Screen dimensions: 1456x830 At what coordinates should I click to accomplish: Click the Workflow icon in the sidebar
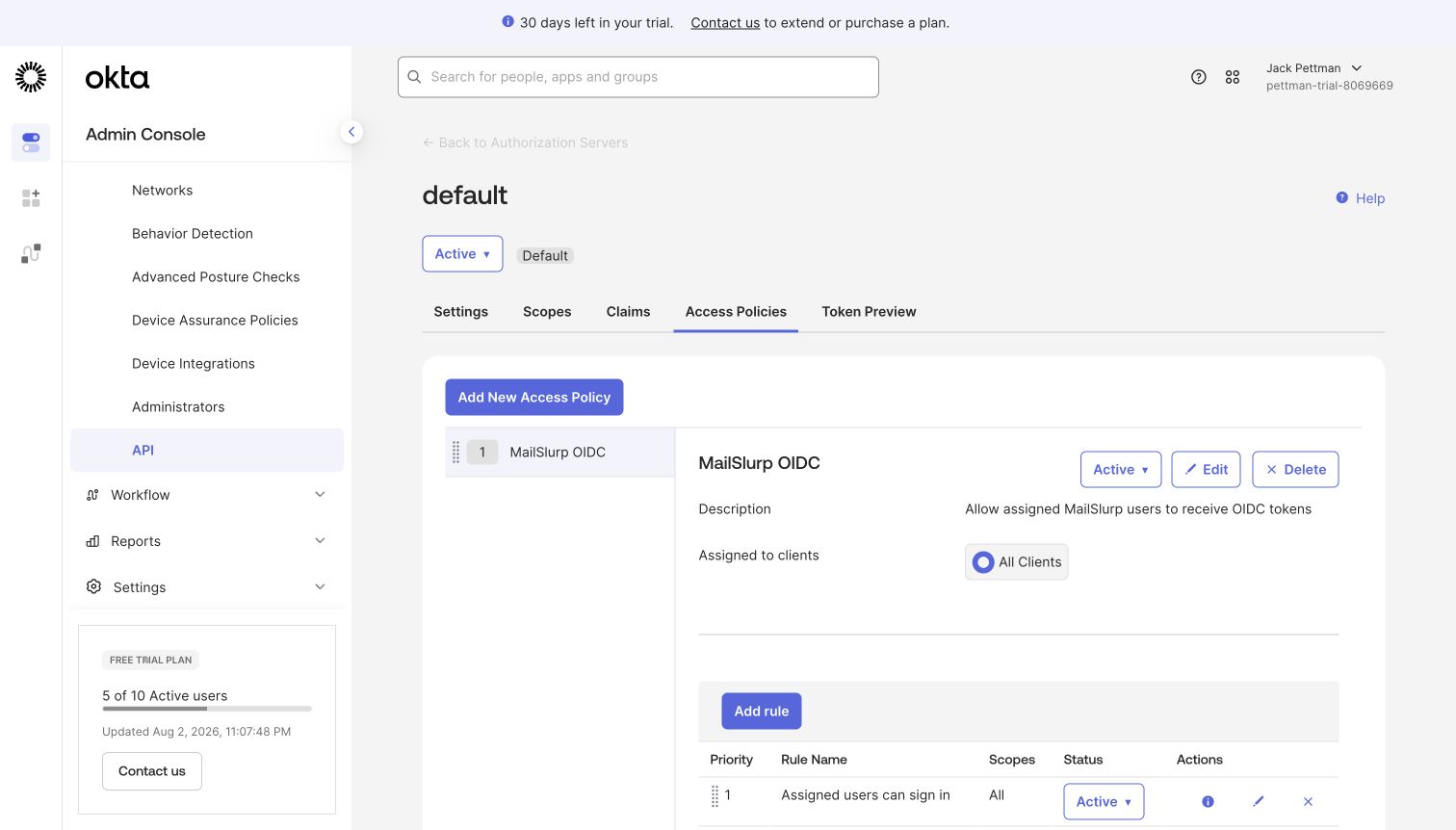click(92, 495)
